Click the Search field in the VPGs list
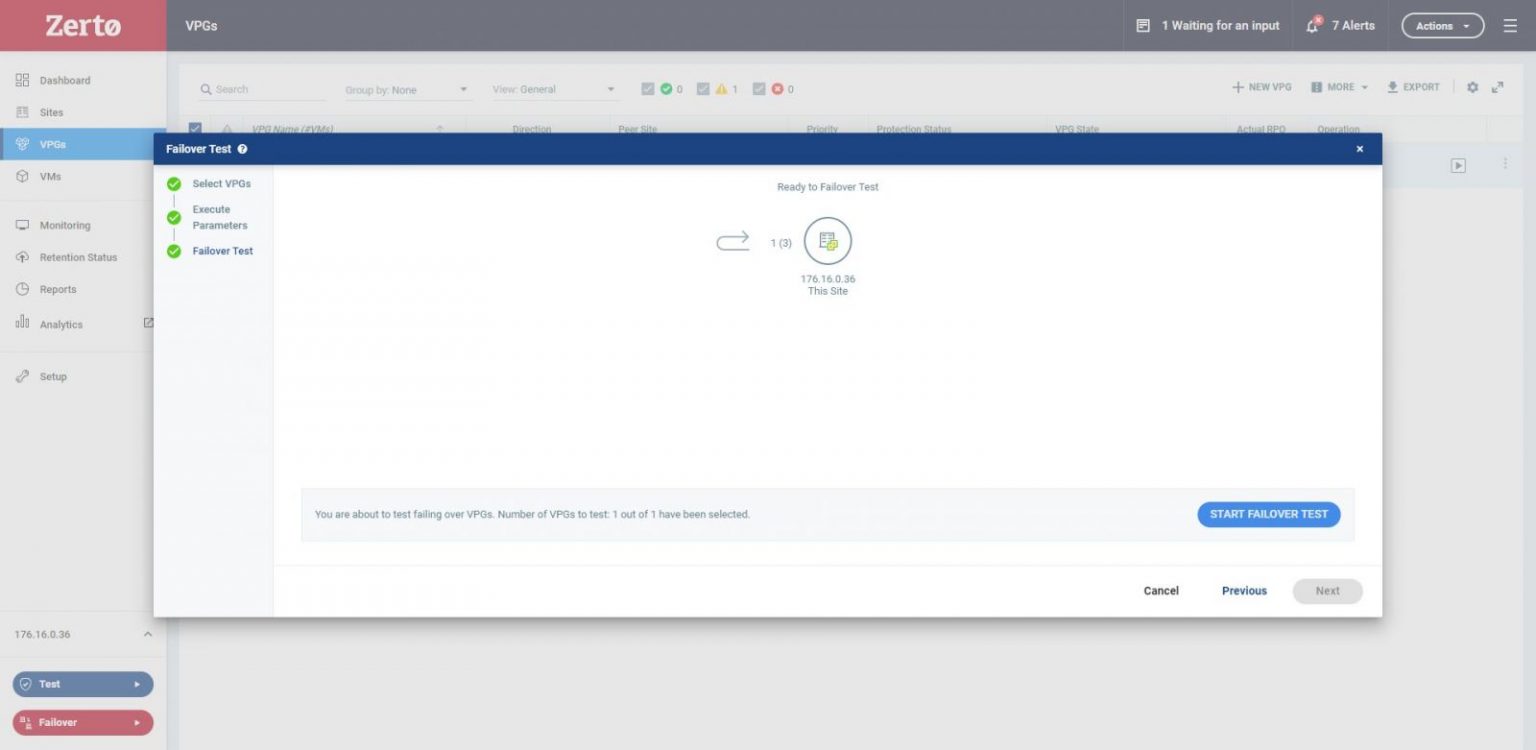Viewport: 1536px width, 750px height. coord(262,89)
